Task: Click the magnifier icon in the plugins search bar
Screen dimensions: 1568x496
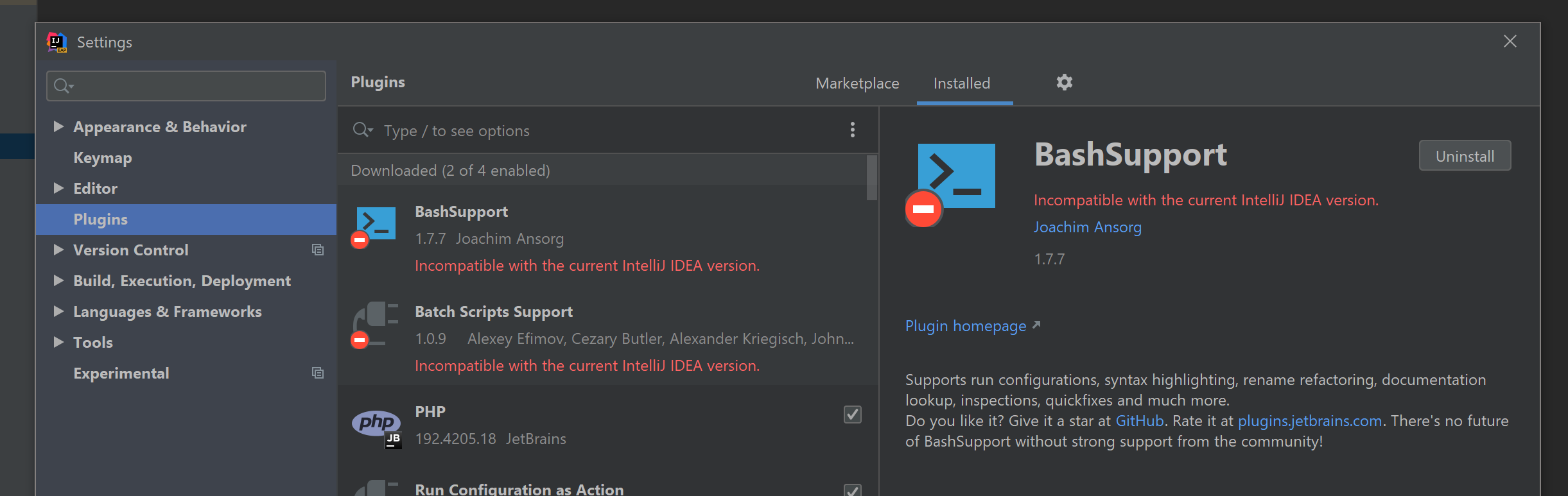Action: pos(362,130)
